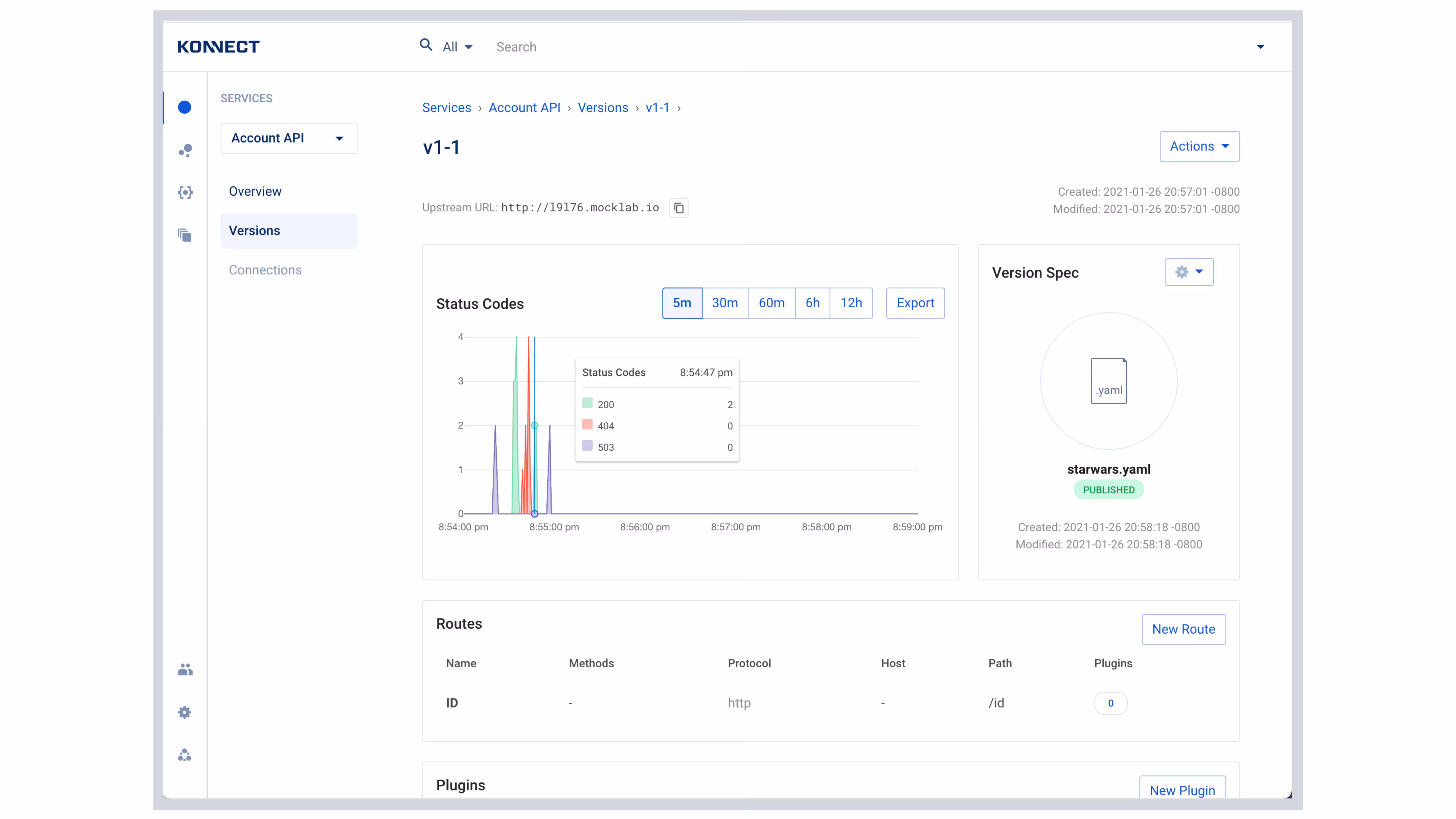The image size is (1456, 819).
Task: Copy the Upstream URL to clipboard
Action: [x=678, y=208]
